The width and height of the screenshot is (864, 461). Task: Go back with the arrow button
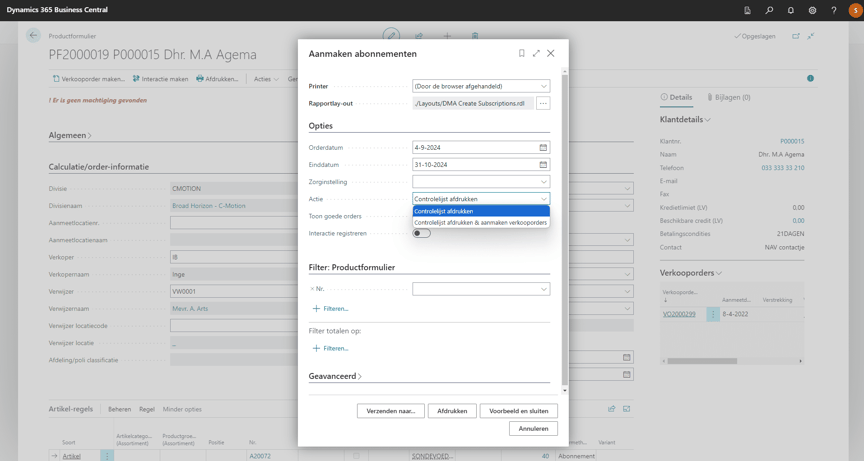coord(33,35)
